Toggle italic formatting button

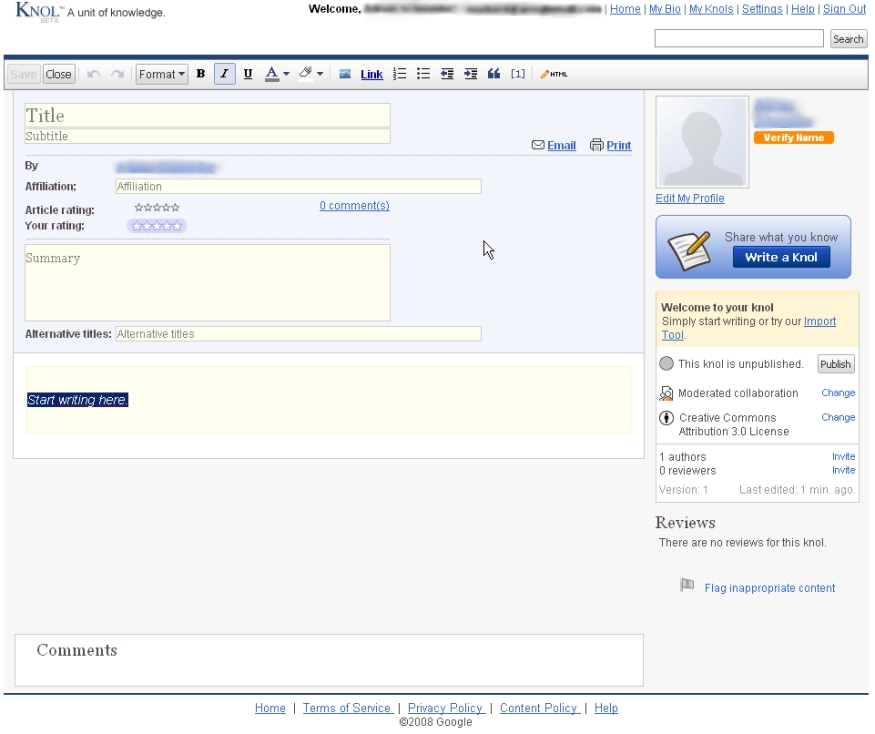(x=224, y=74)
